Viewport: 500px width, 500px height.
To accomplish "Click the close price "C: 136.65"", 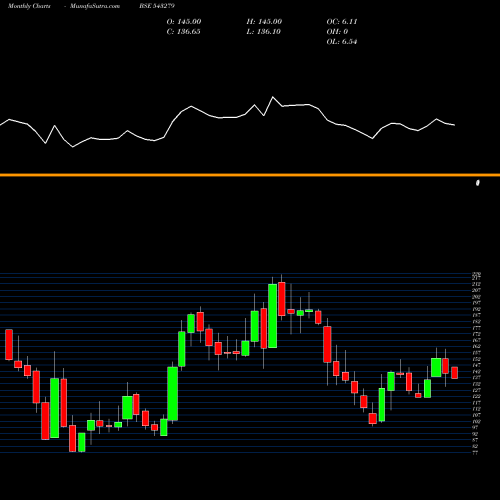I will click(183, 32).
